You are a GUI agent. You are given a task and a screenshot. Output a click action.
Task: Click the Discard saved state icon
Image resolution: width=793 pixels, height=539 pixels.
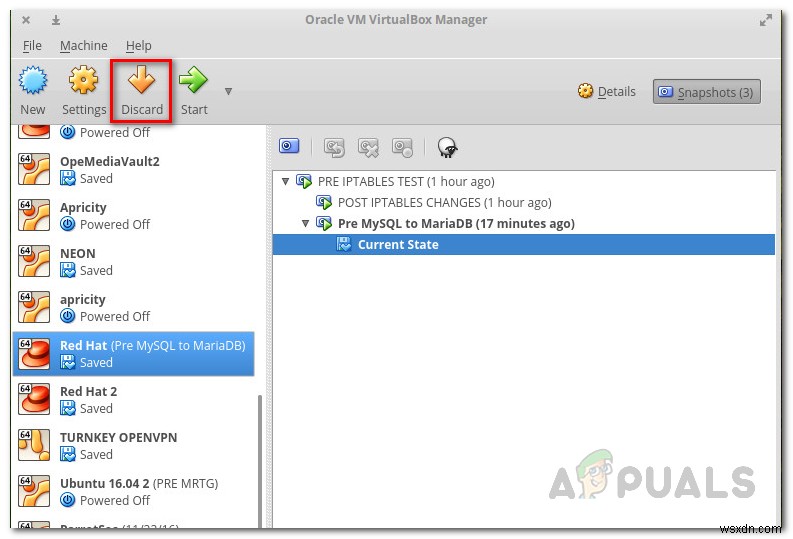(x=141, y=80)
